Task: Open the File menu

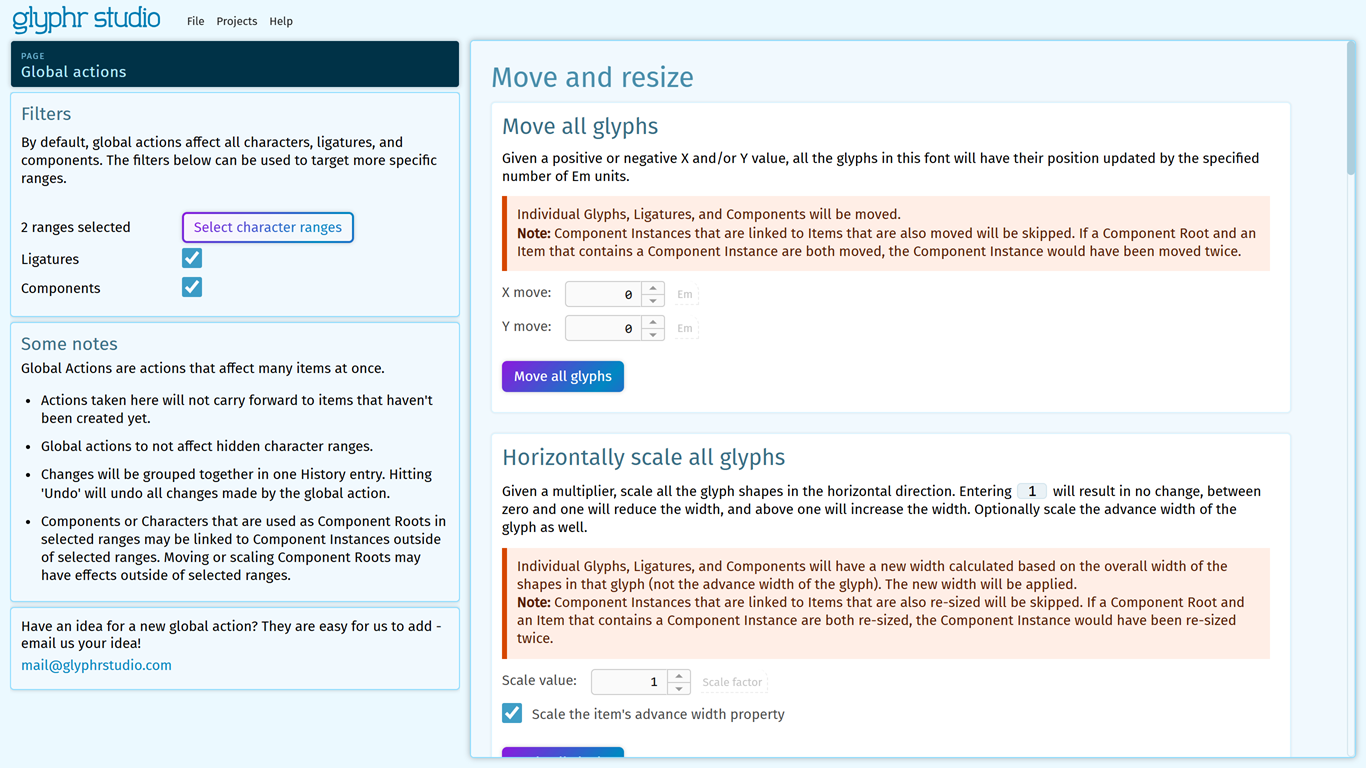Action: coord(195,21)
